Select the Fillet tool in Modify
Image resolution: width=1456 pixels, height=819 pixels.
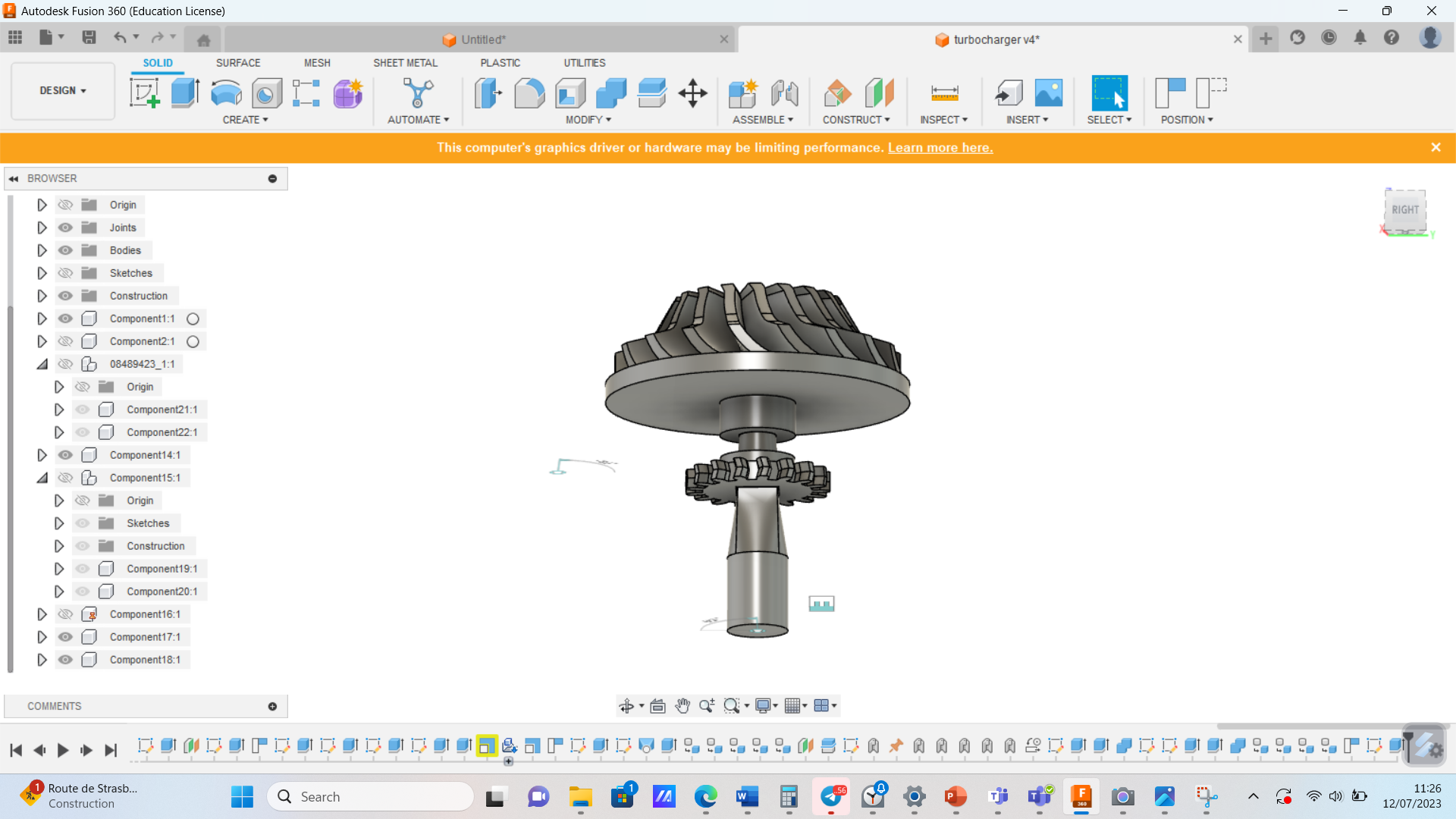(x=529, y=93)
